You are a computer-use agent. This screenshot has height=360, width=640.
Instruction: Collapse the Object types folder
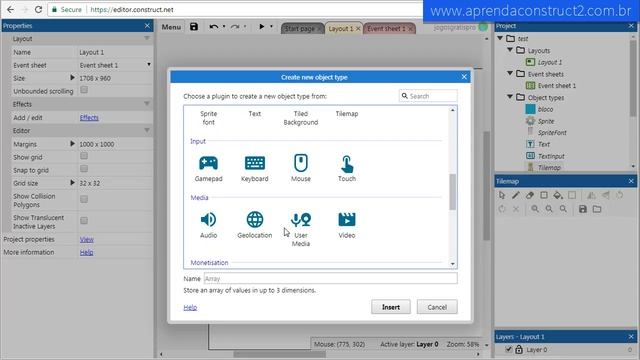510,97
